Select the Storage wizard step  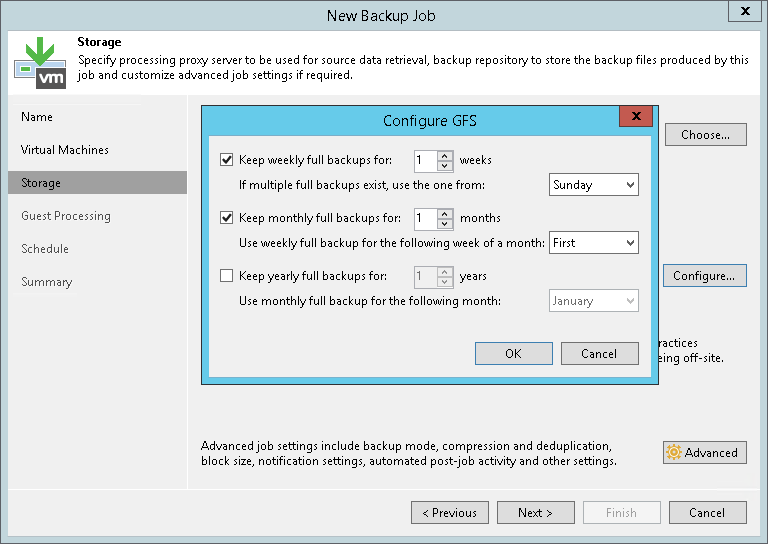(x=41, y=183)
